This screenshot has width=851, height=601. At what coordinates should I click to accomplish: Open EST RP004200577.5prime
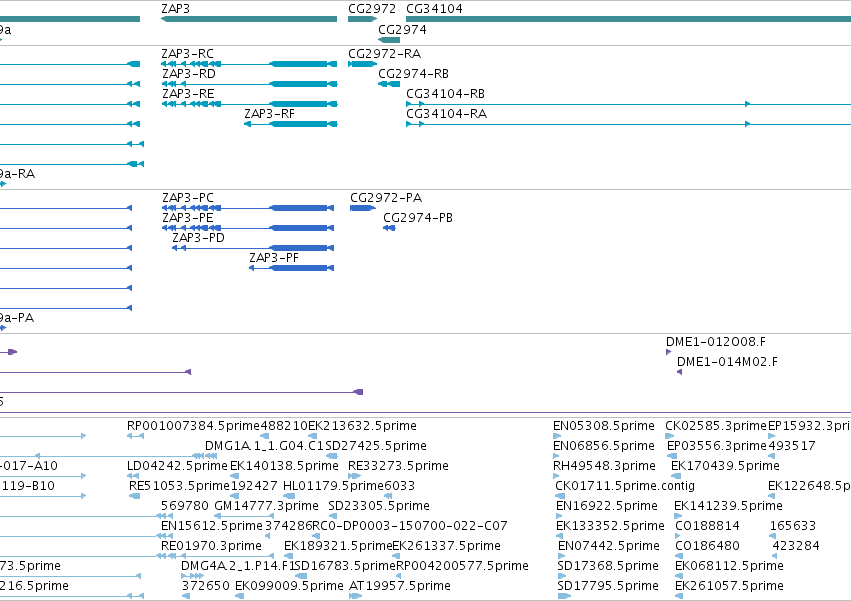coord(462,566)
